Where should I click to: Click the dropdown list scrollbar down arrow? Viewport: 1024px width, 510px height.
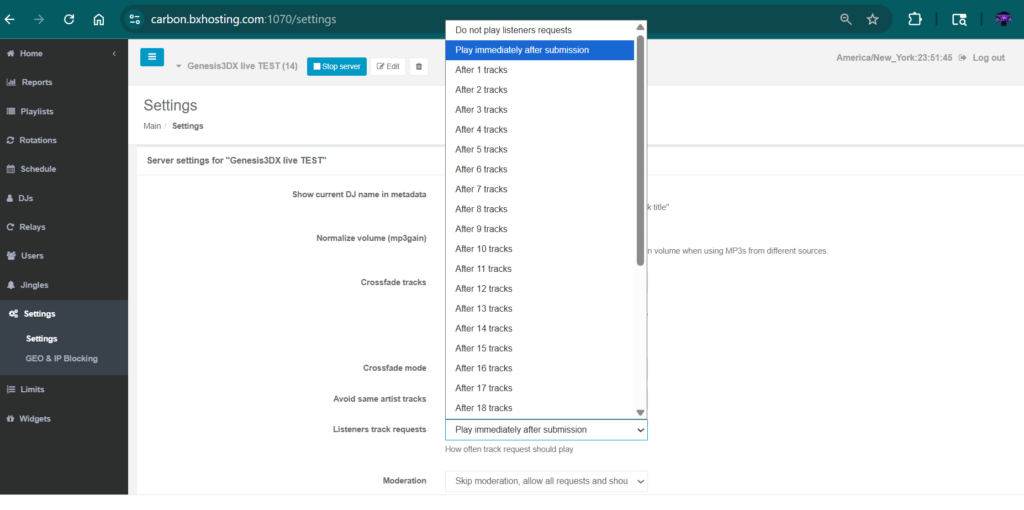[640, 412]
